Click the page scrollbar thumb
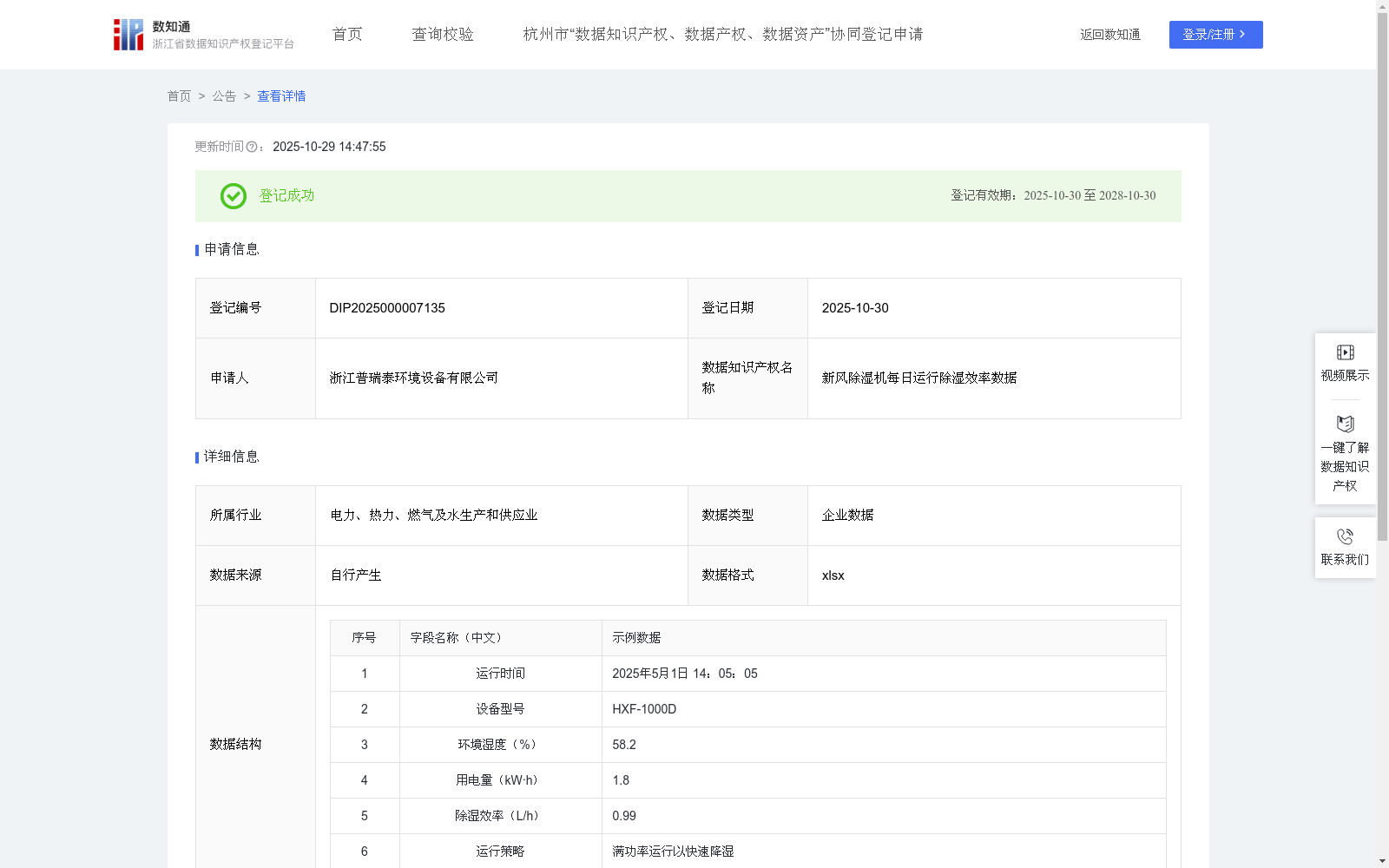This screenshot has height=868, width=1389. coord(1382,276)
